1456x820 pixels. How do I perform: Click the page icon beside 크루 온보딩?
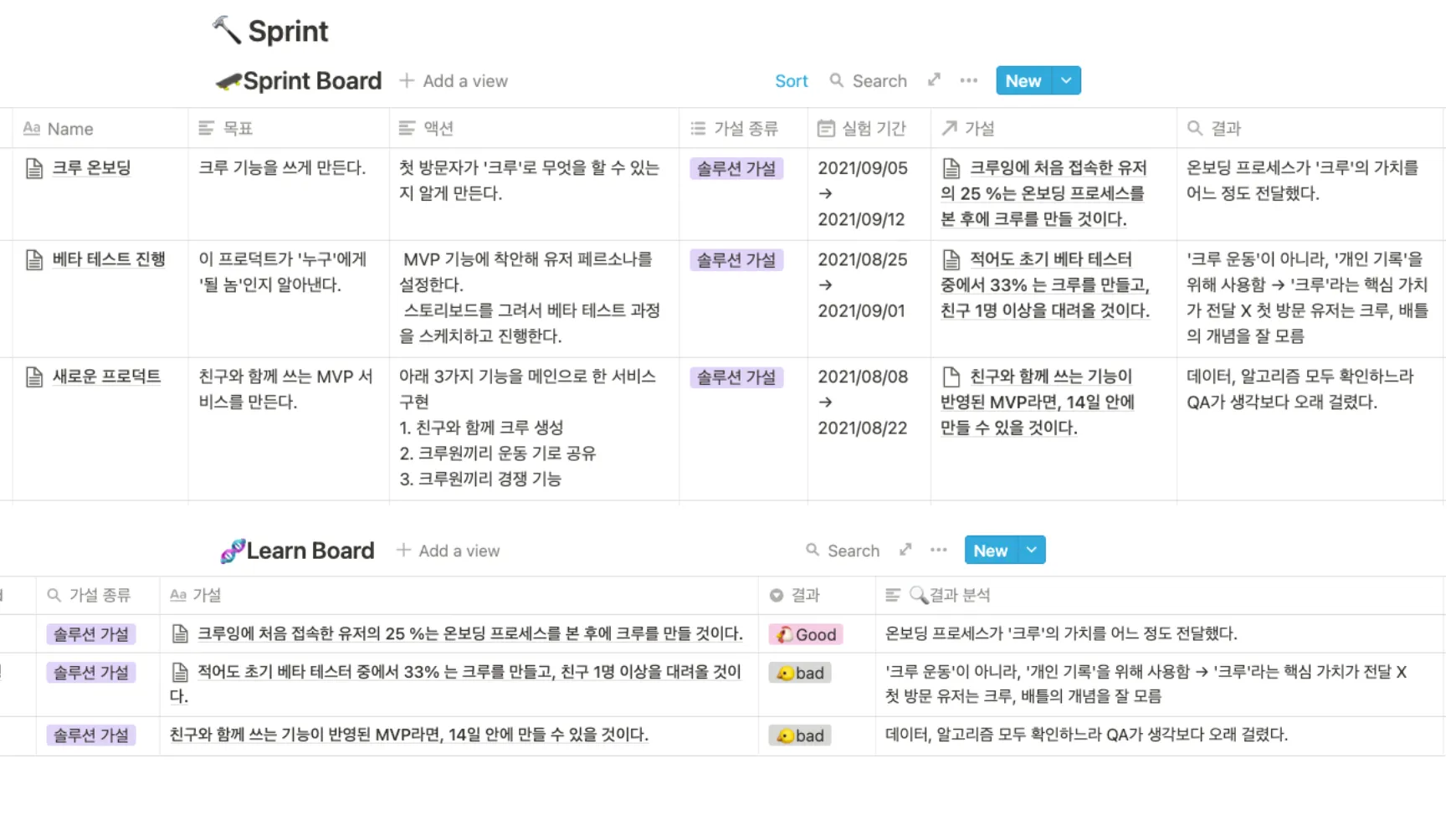[34, 168]
